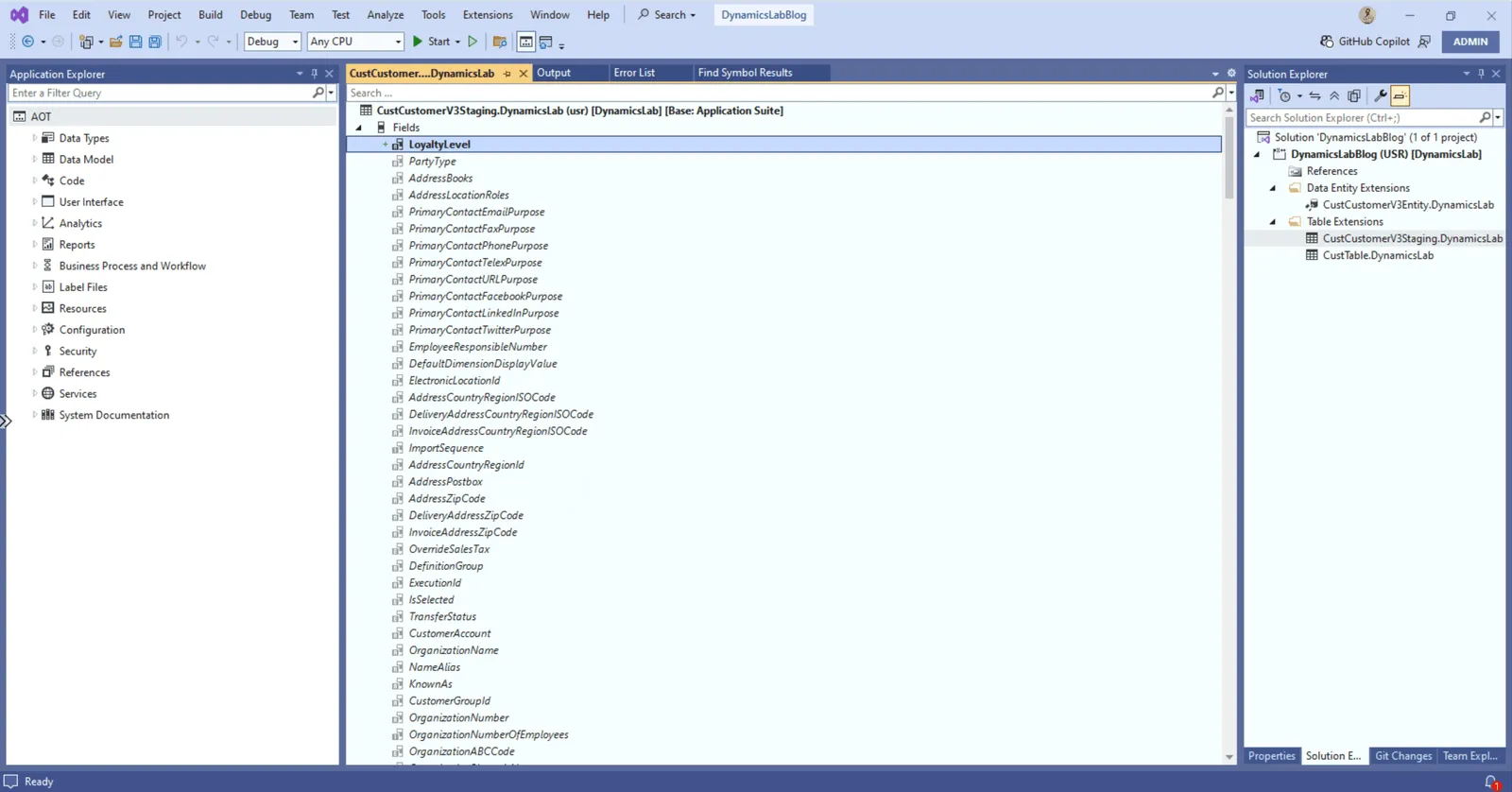Collapse the Table Extensions folder
The height and width of the screenshot is (792, 1512).
1273,222
